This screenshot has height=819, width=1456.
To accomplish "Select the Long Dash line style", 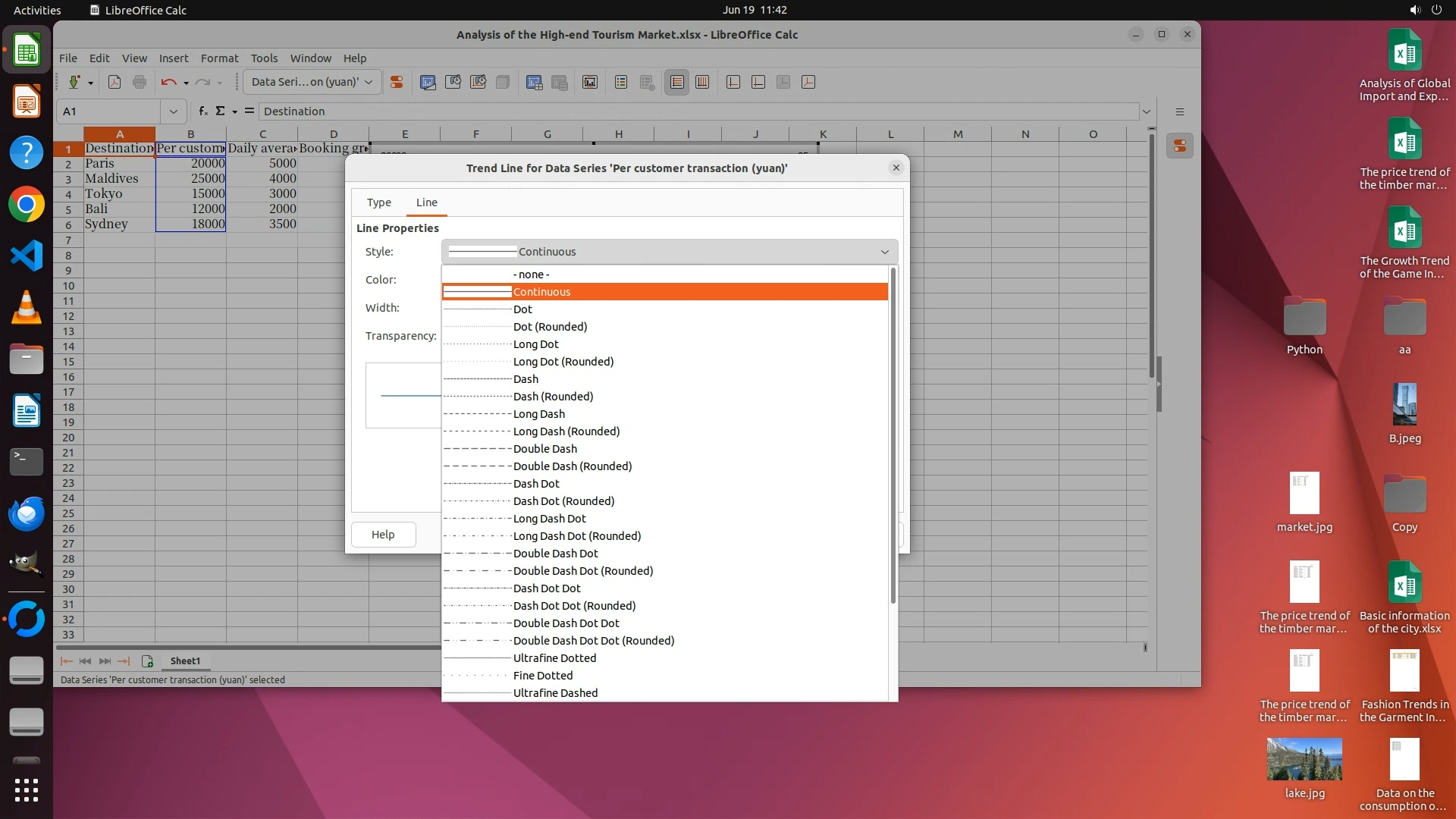I will (x=538, y=414).
